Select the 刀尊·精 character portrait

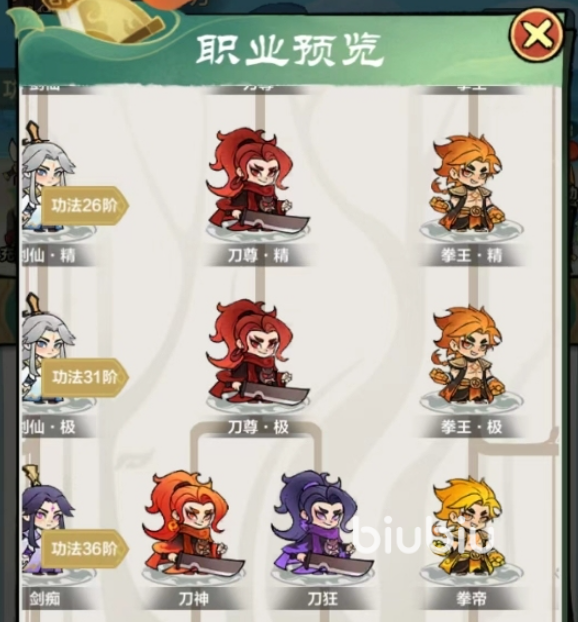pos(257,184)
